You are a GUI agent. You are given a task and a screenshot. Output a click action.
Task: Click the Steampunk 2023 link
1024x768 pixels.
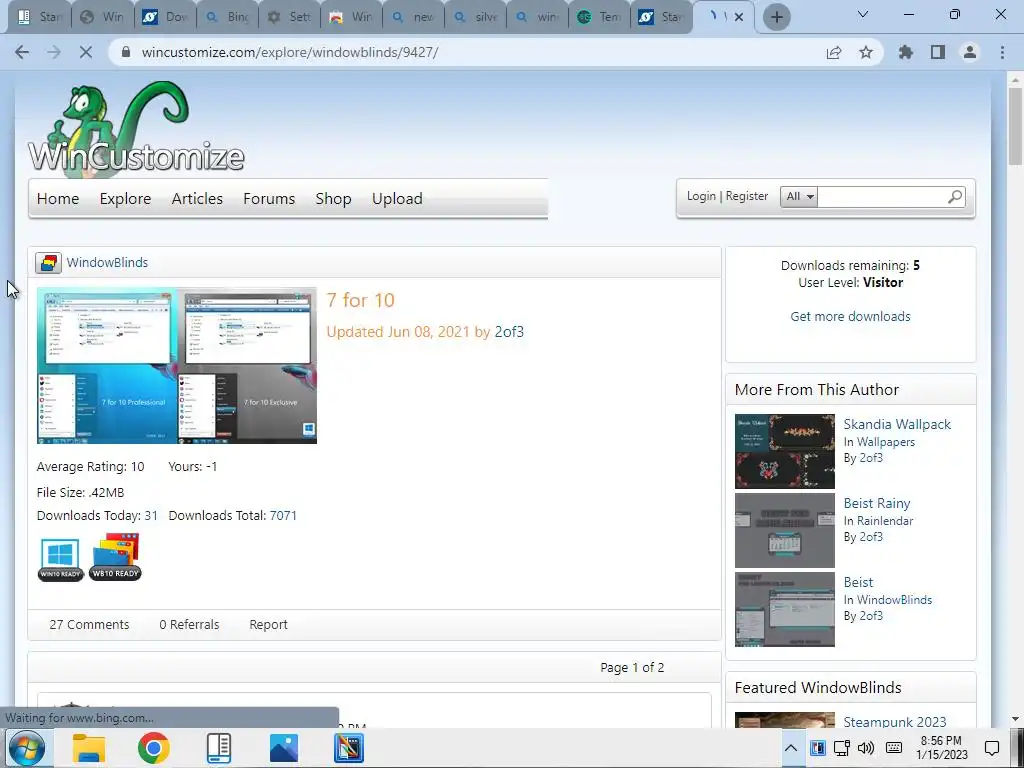tap(895, 722)
